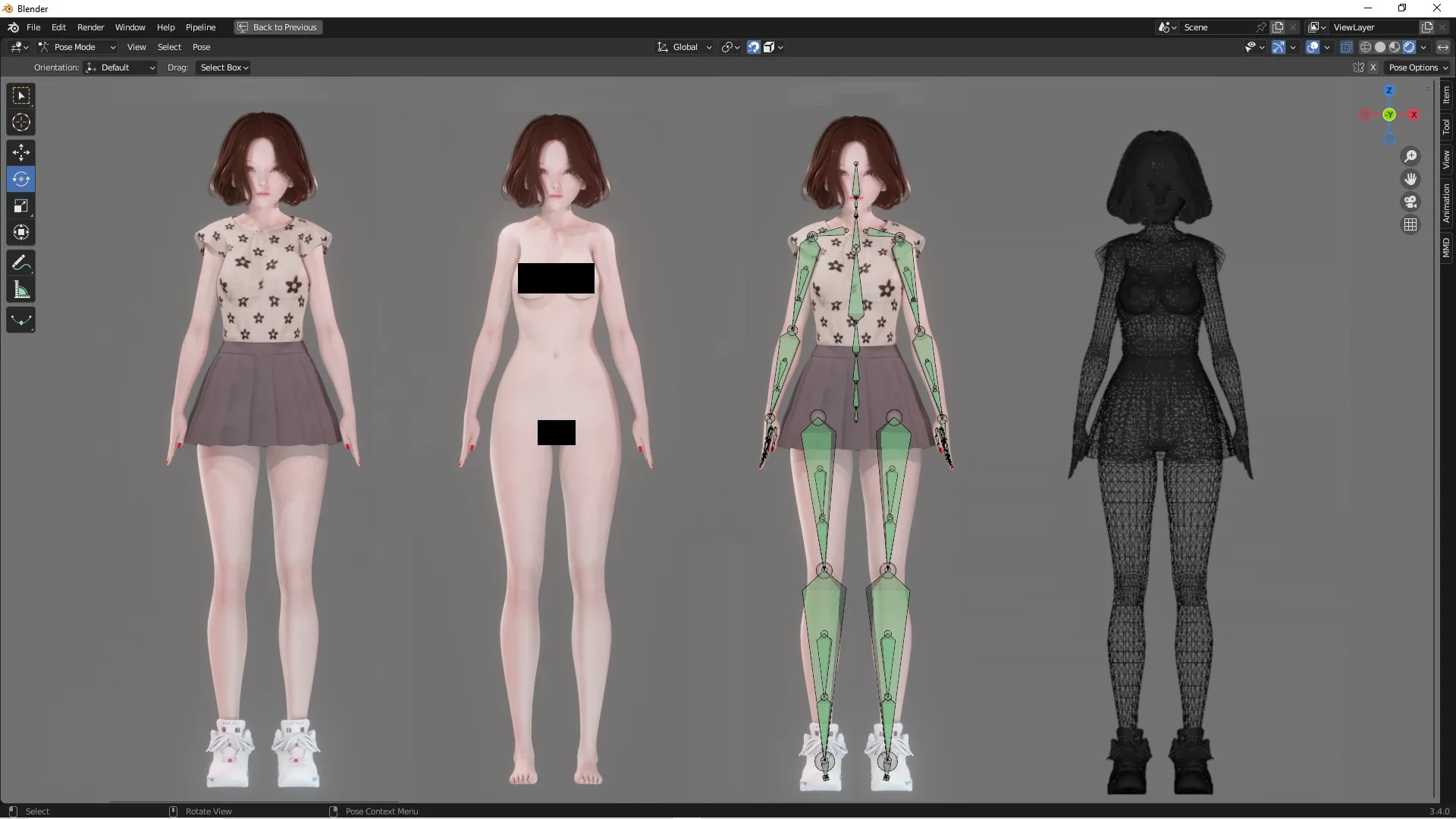
Task: Open the viewport Select menu
Action: 169,47
